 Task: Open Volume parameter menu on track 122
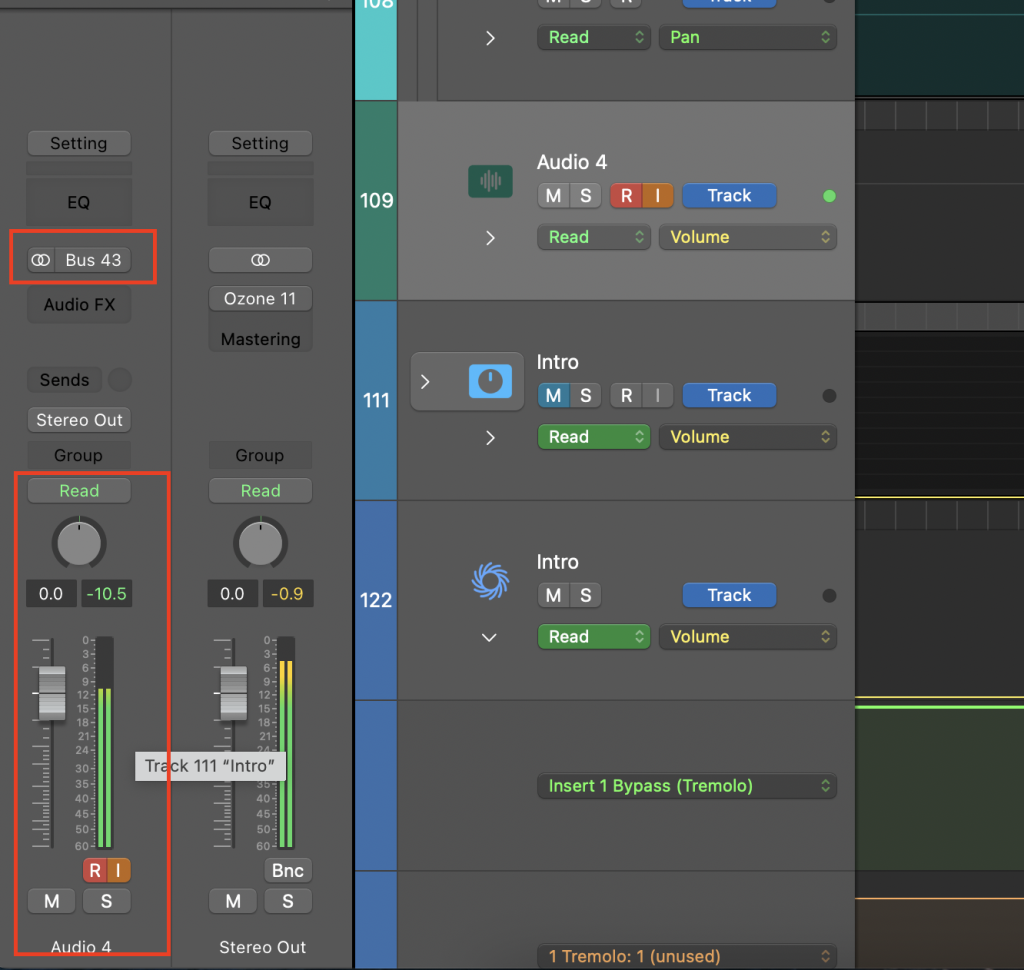coord(748,637)
